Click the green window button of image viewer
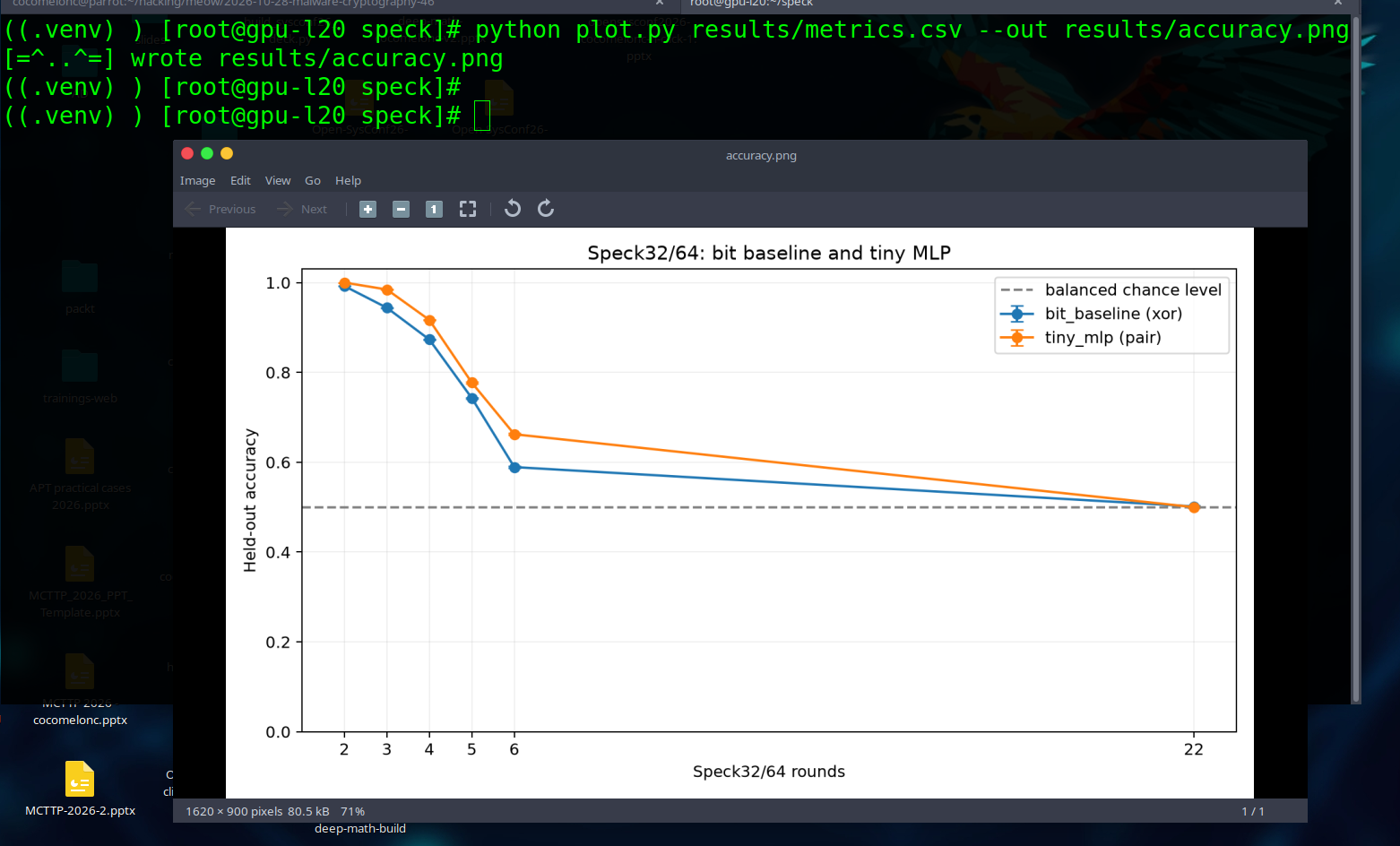The width and height of the screenshot is (1400, 846). pos(207,153)
